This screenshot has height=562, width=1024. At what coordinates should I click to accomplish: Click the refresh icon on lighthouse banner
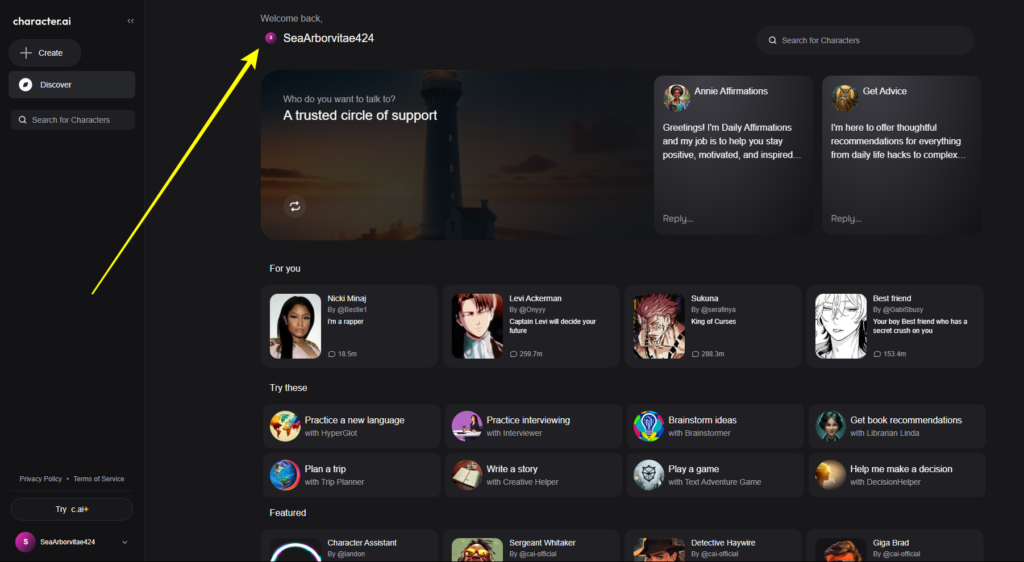click(x=295, y=206)
